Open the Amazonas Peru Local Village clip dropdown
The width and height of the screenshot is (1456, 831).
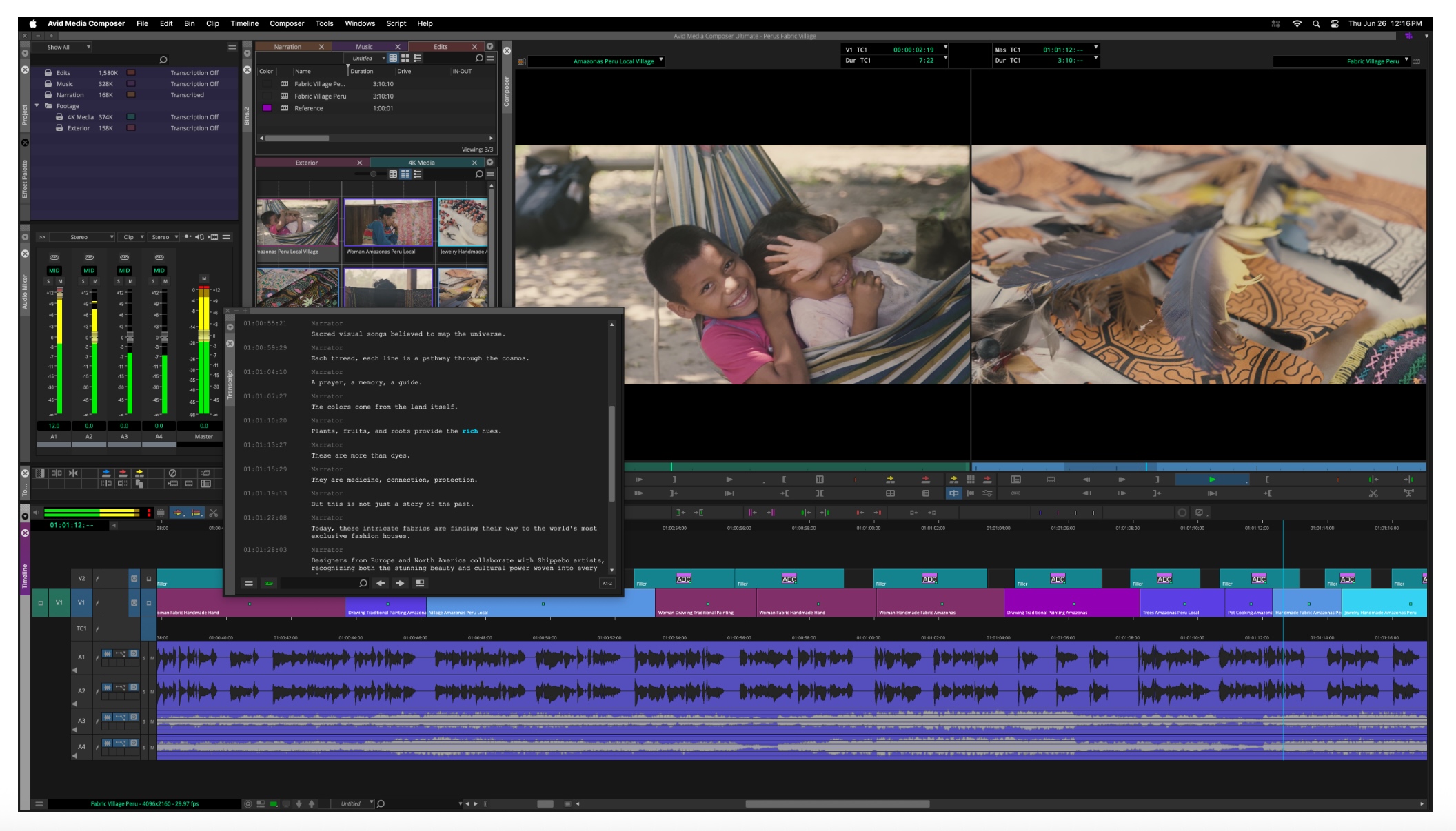point(661,60)
